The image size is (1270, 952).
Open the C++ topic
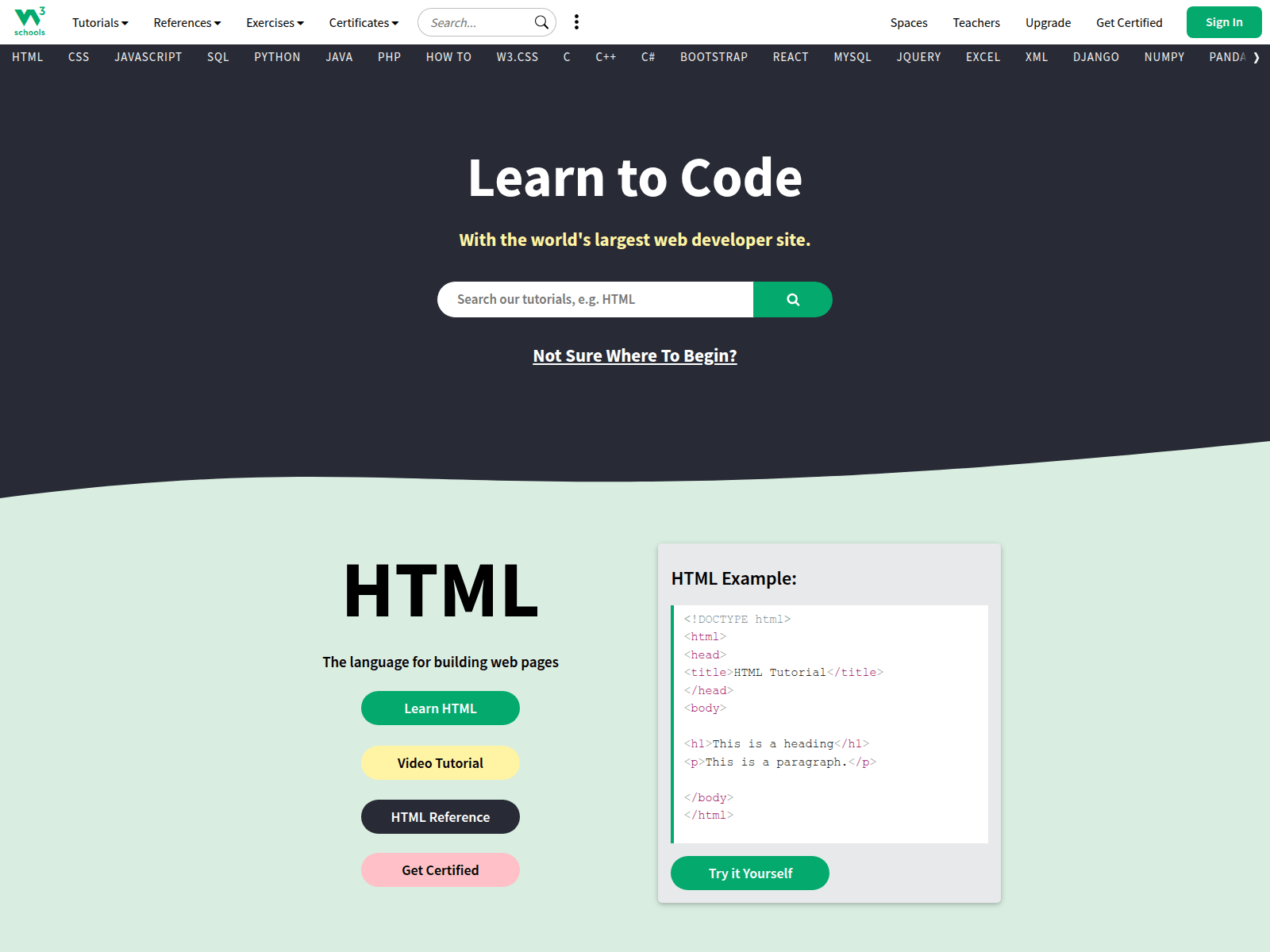[606, 57]
